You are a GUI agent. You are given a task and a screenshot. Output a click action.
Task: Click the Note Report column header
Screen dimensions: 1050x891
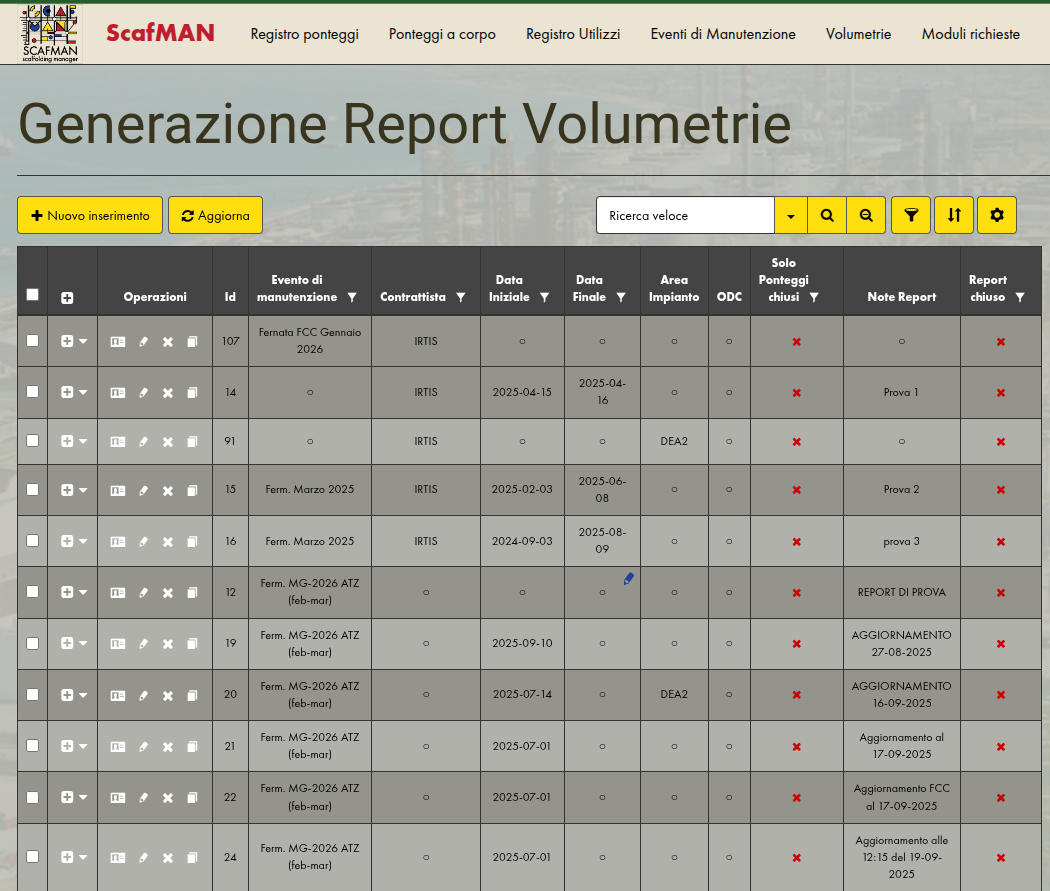click(x=901, y=297)
